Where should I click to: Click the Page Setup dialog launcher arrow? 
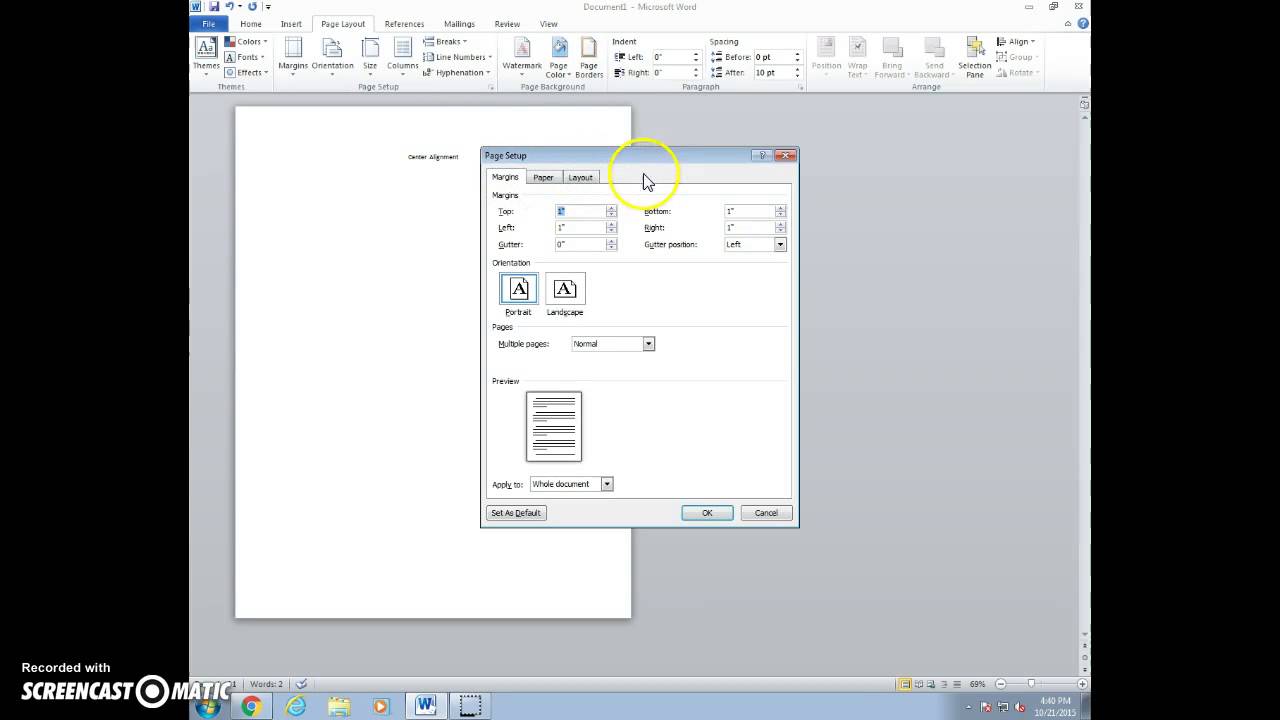click(491, 88)
